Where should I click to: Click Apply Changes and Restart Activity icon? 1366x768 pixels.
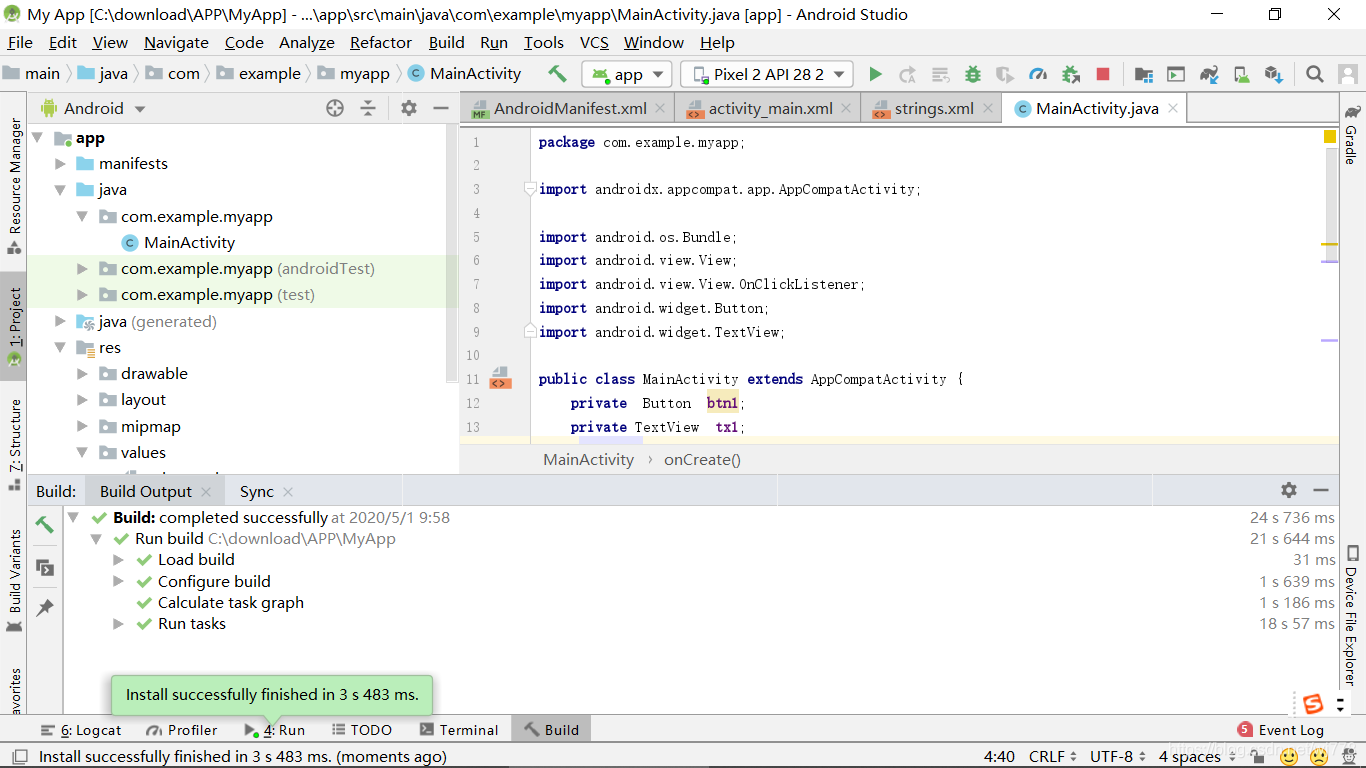tap(908, 74)
